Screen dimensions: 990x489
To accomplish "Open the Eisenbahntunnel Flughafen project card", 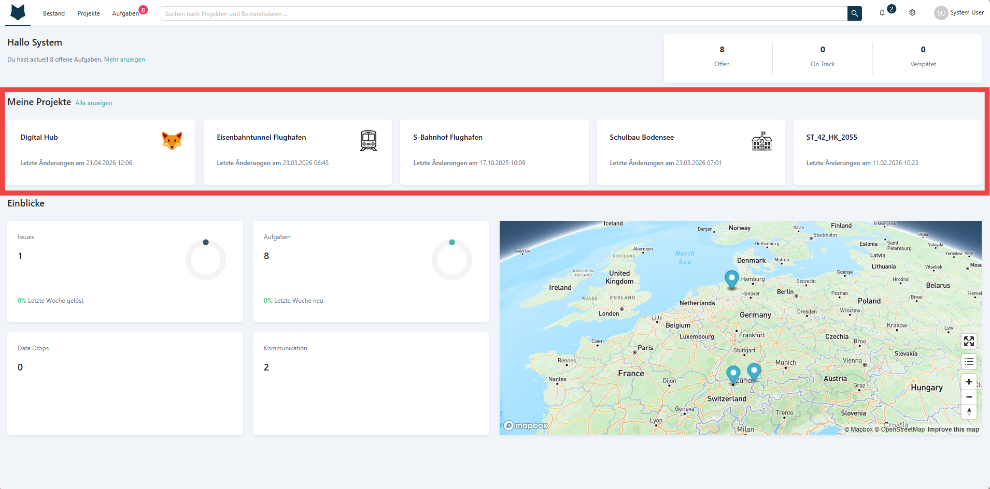I will point(297,152).
